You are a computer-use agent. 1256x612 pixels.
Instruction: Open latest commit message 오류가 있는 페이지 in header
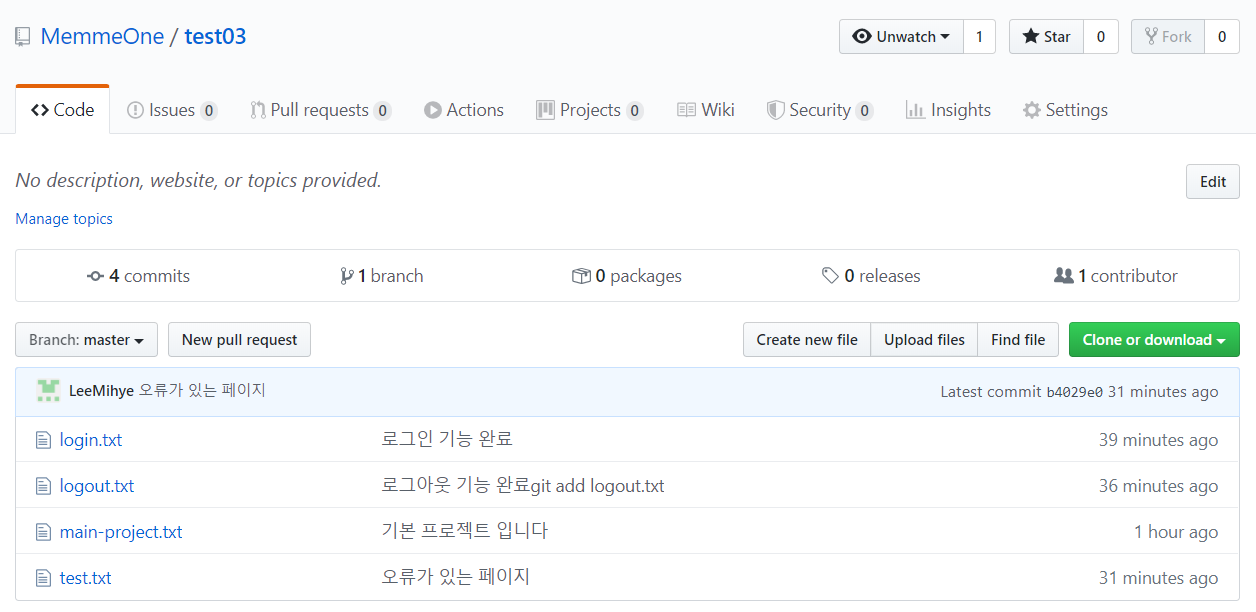(202, 391)
